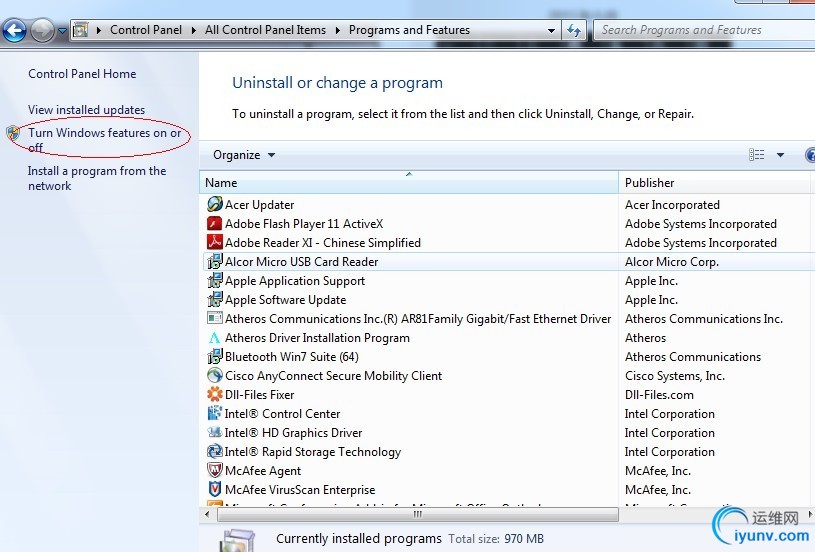
Task: Open the blue Help button
Action: 810,155
